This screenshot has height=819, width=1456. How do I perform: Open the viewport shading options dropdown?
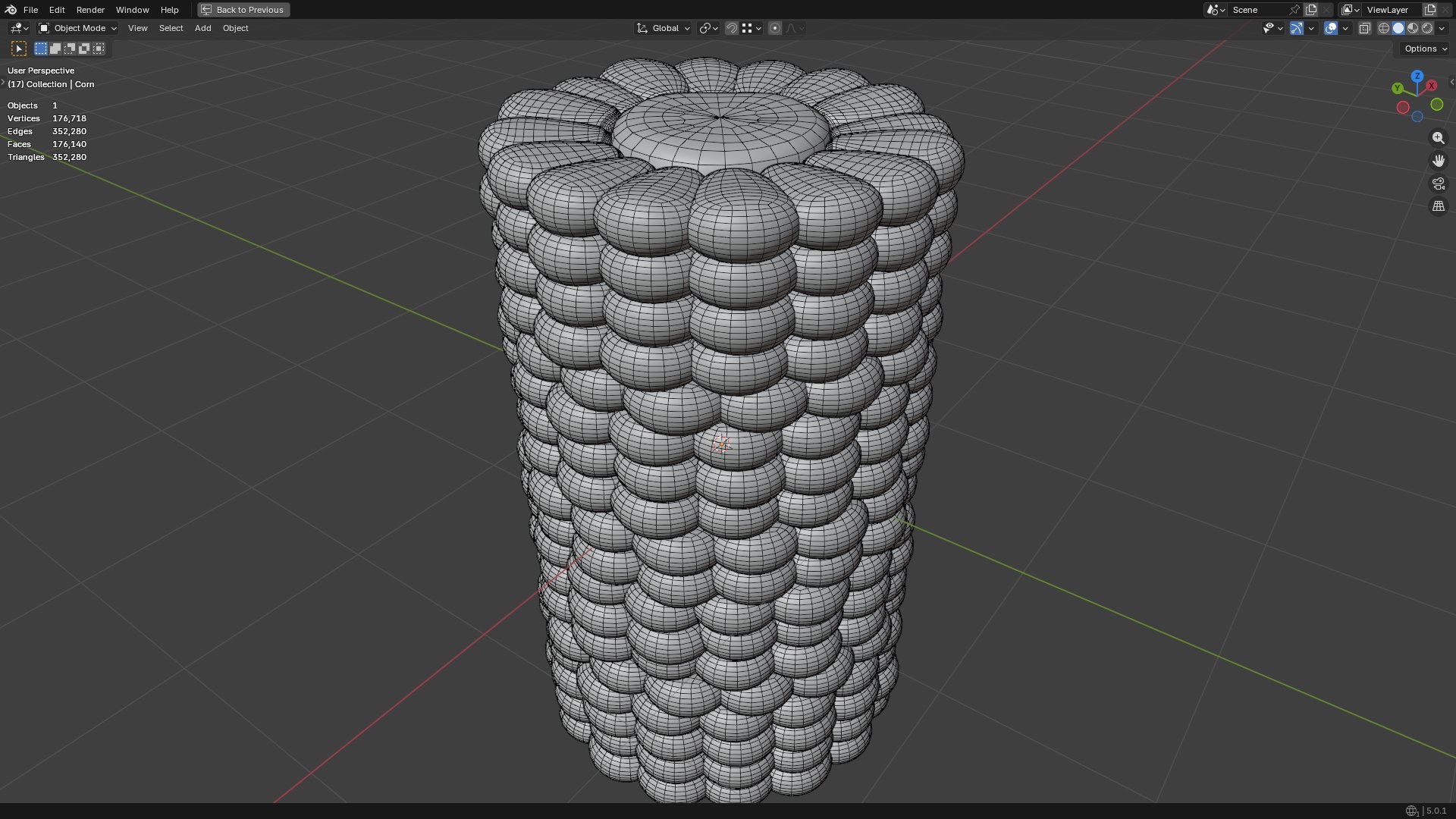pos(1442,28)
